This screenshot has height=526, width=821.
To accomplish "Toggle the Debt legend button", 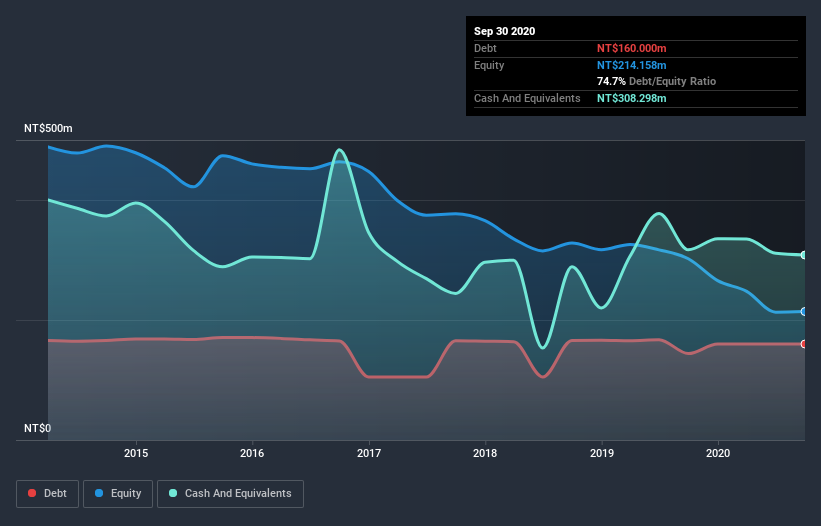I will click(47, 494).
